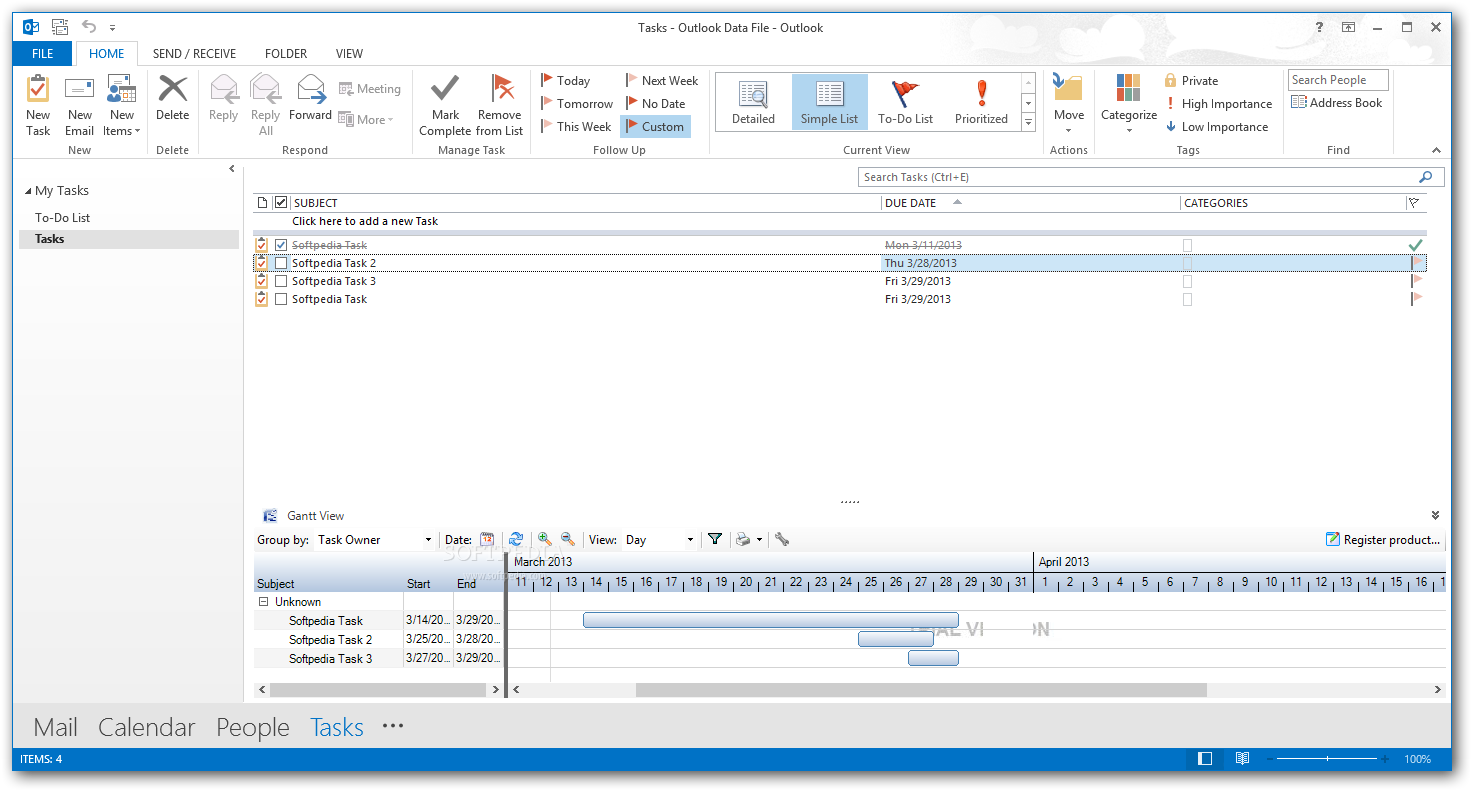Switch to the Detailed view
The image size is (1472, 791).
point(753,102)
